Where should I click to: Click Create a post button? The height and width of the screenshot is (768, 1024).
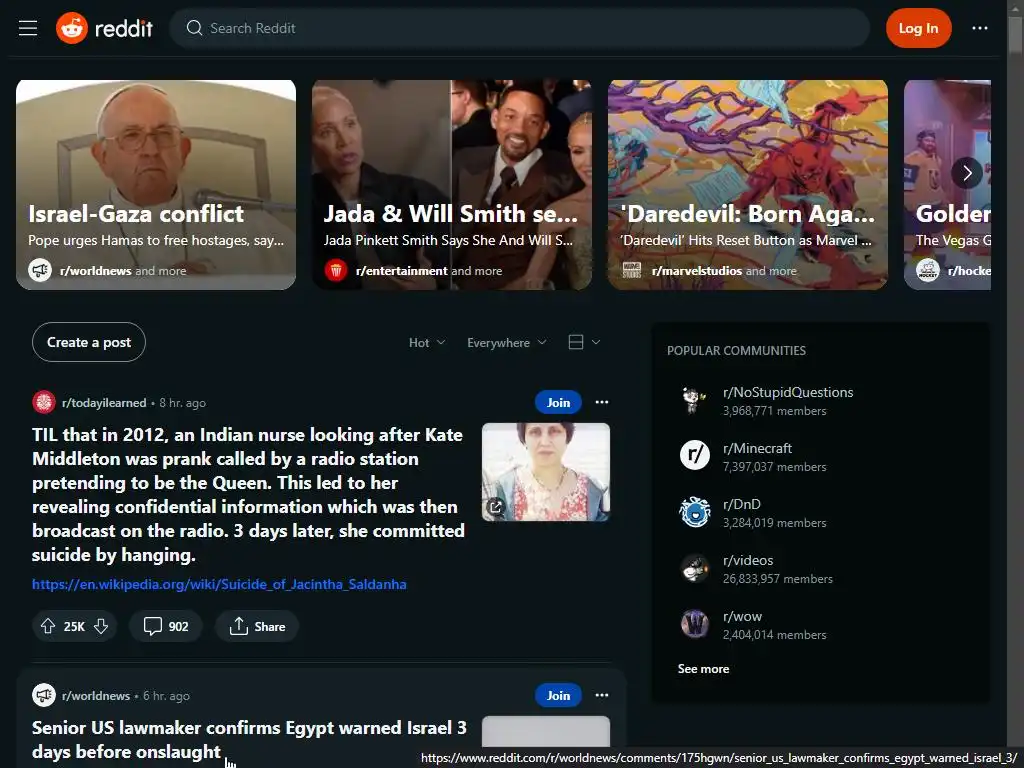(x=89, y=342)
